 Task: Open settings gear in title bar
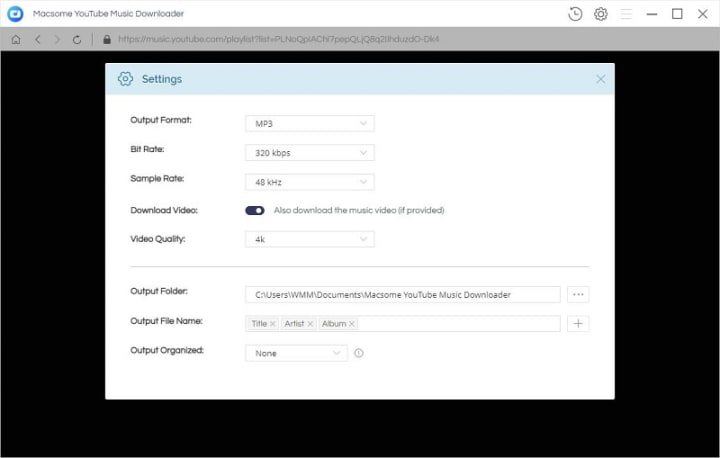tap(601, 14)
